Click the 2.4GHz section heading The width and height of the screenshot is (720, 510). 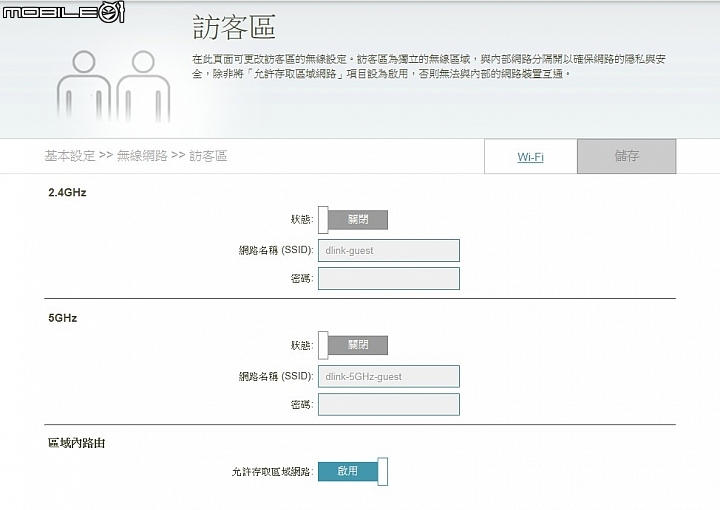pyautogui.click(x=67, y=192)
